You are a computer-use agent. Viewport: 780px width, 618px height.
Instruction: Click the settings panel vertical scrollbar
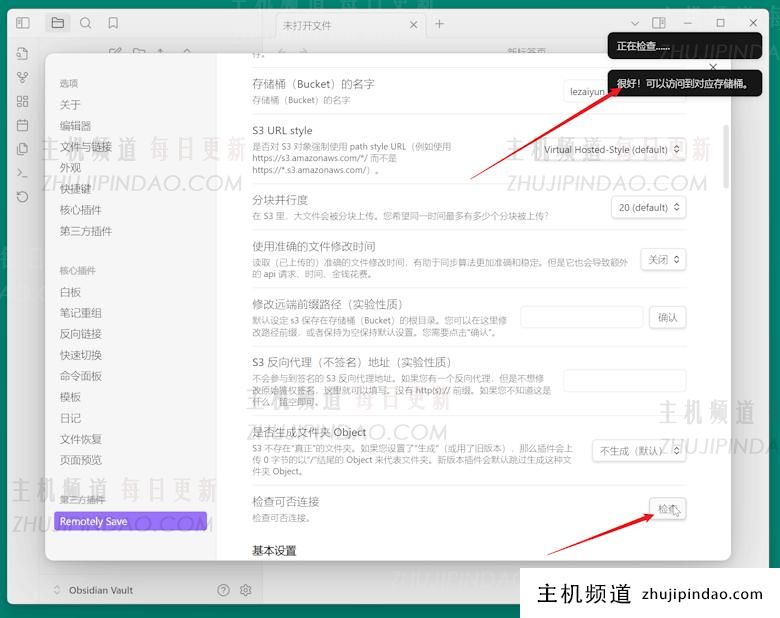click(726, 157)
